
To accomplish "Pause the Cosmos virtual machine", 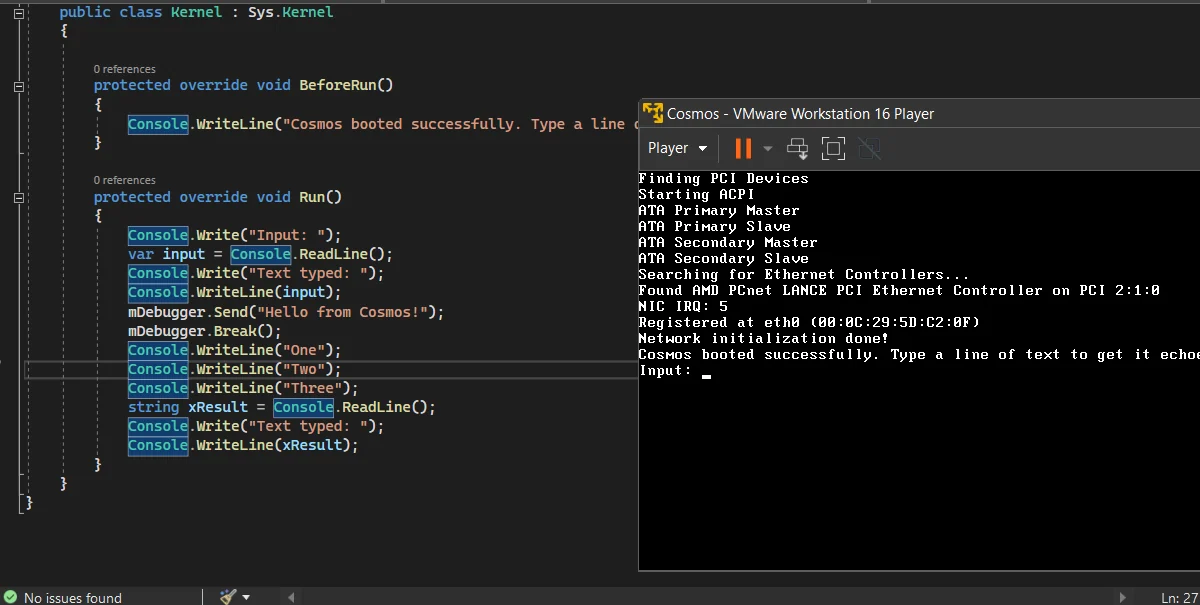I will coord(743,148).
